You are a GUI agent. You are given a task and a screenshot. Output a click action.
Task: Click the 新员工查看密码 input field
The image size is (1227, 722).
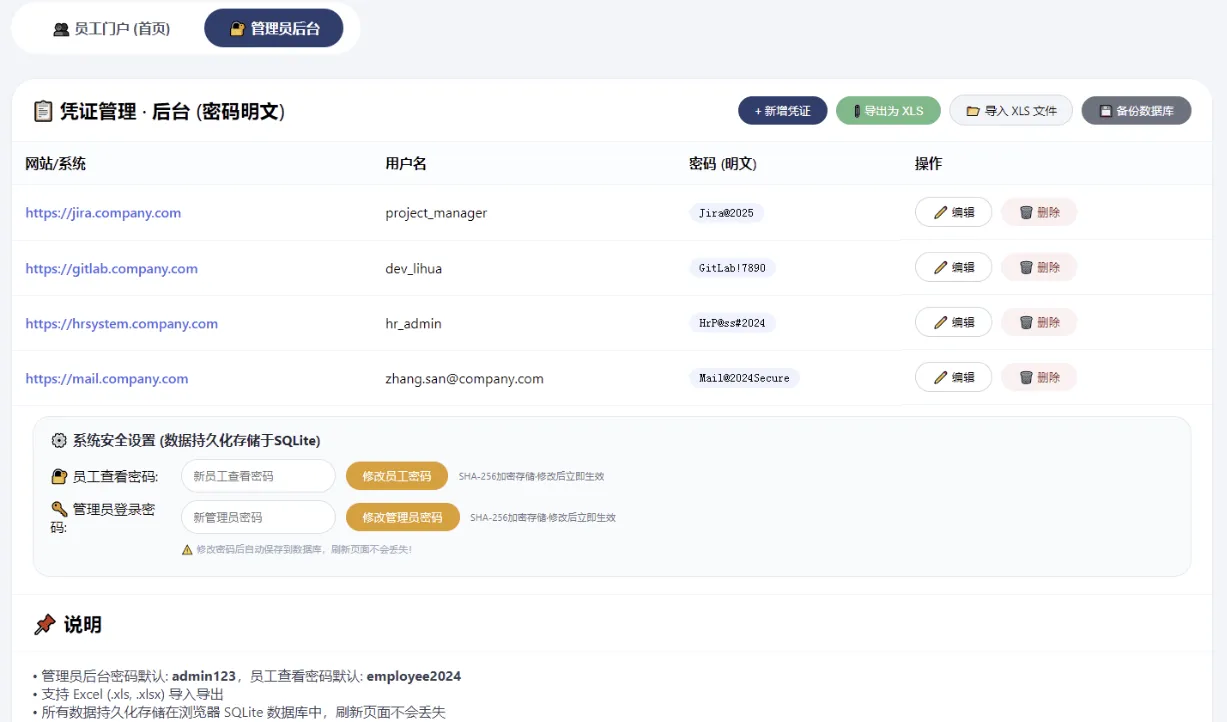(x=257, y=476)
